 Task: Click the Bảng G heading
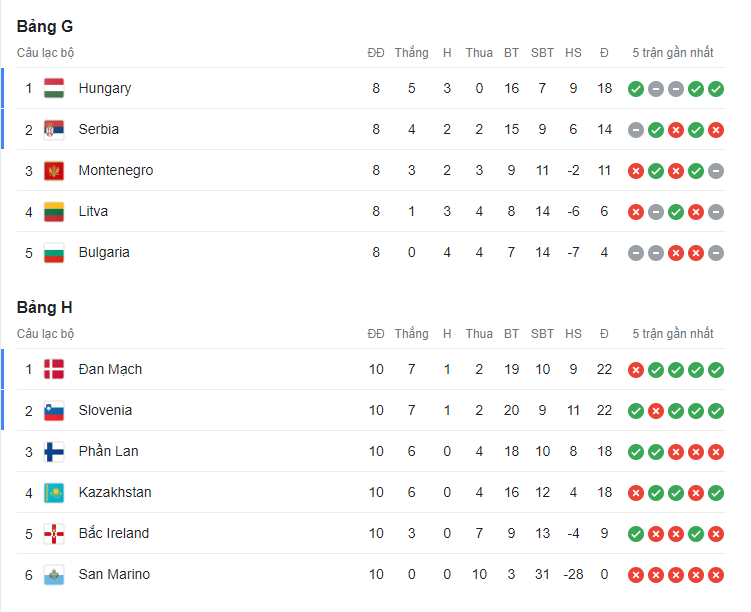pyautogui.click(x=44, y=26)
